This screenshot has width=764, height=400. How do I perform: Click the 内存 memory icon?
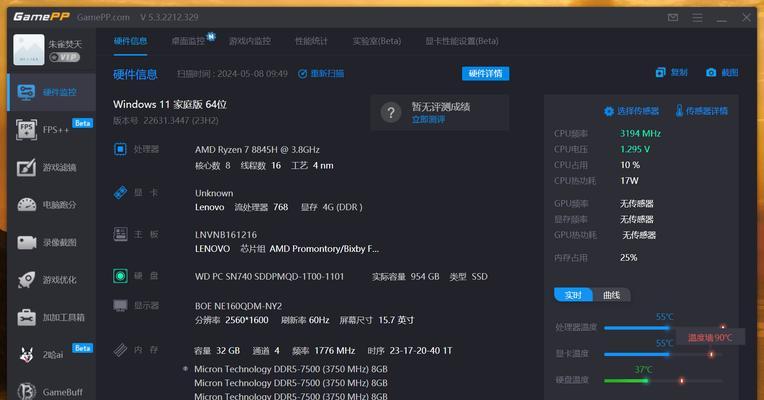coord(120,349)
